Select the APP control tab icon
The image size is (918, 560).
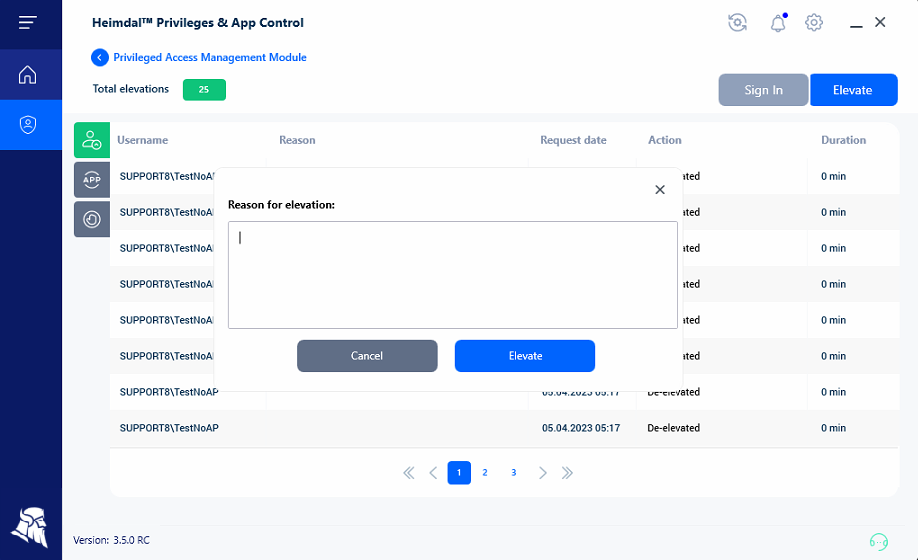92,180
